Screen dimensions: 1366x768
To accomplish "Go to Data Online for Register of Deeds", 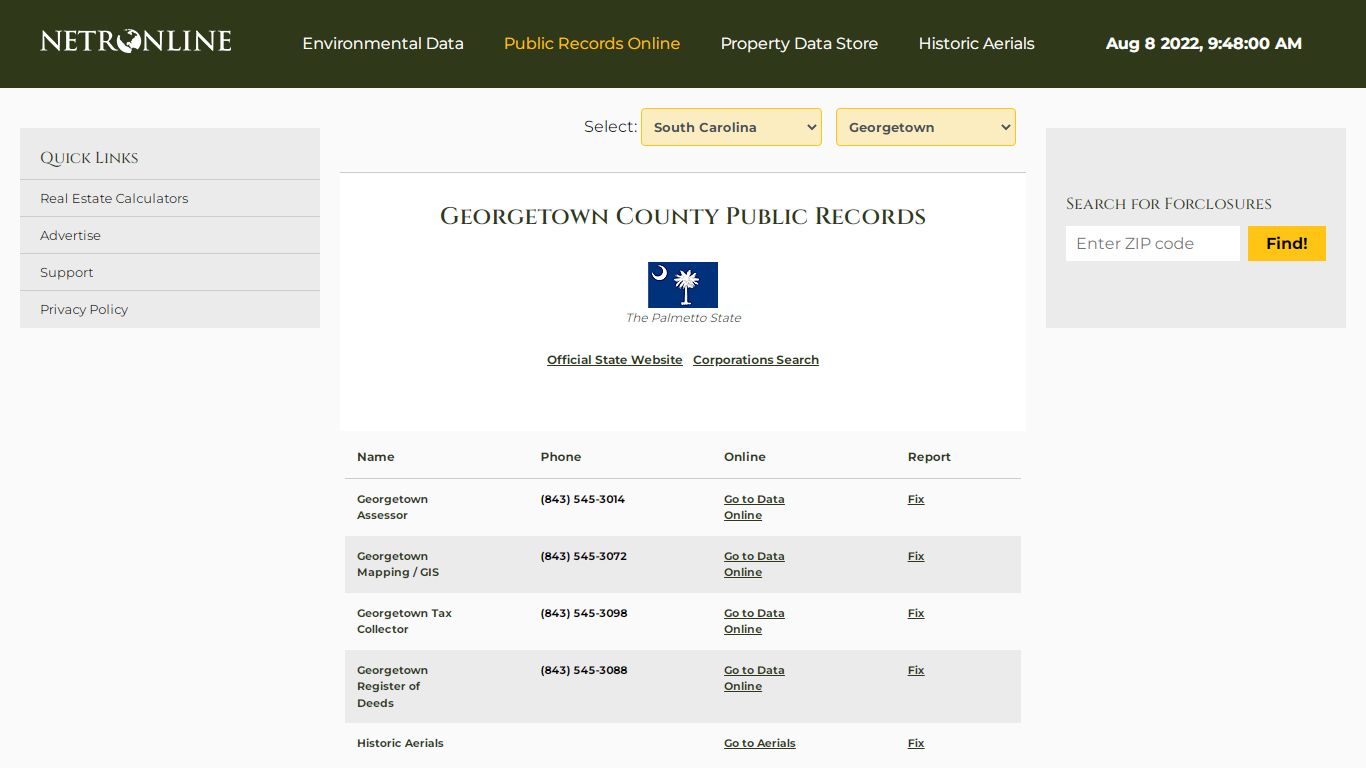I will coord(754,678).
